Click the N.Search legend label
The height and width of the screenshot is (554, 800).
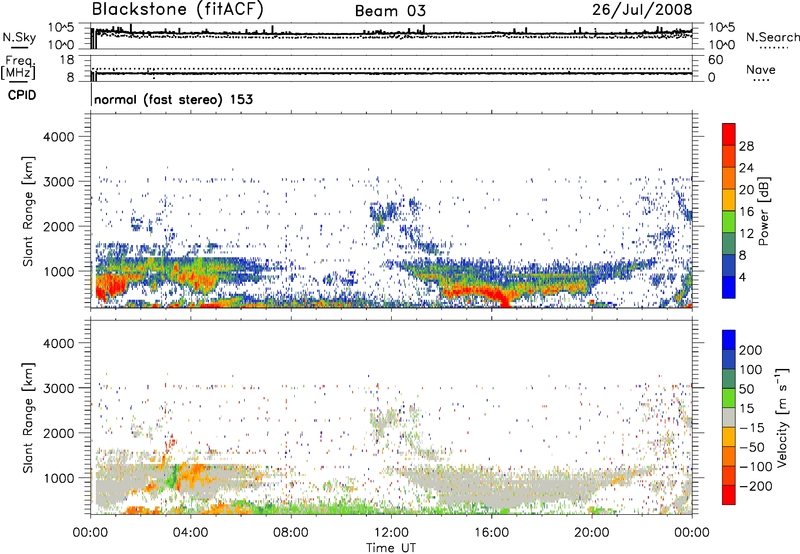pos(773,37)
